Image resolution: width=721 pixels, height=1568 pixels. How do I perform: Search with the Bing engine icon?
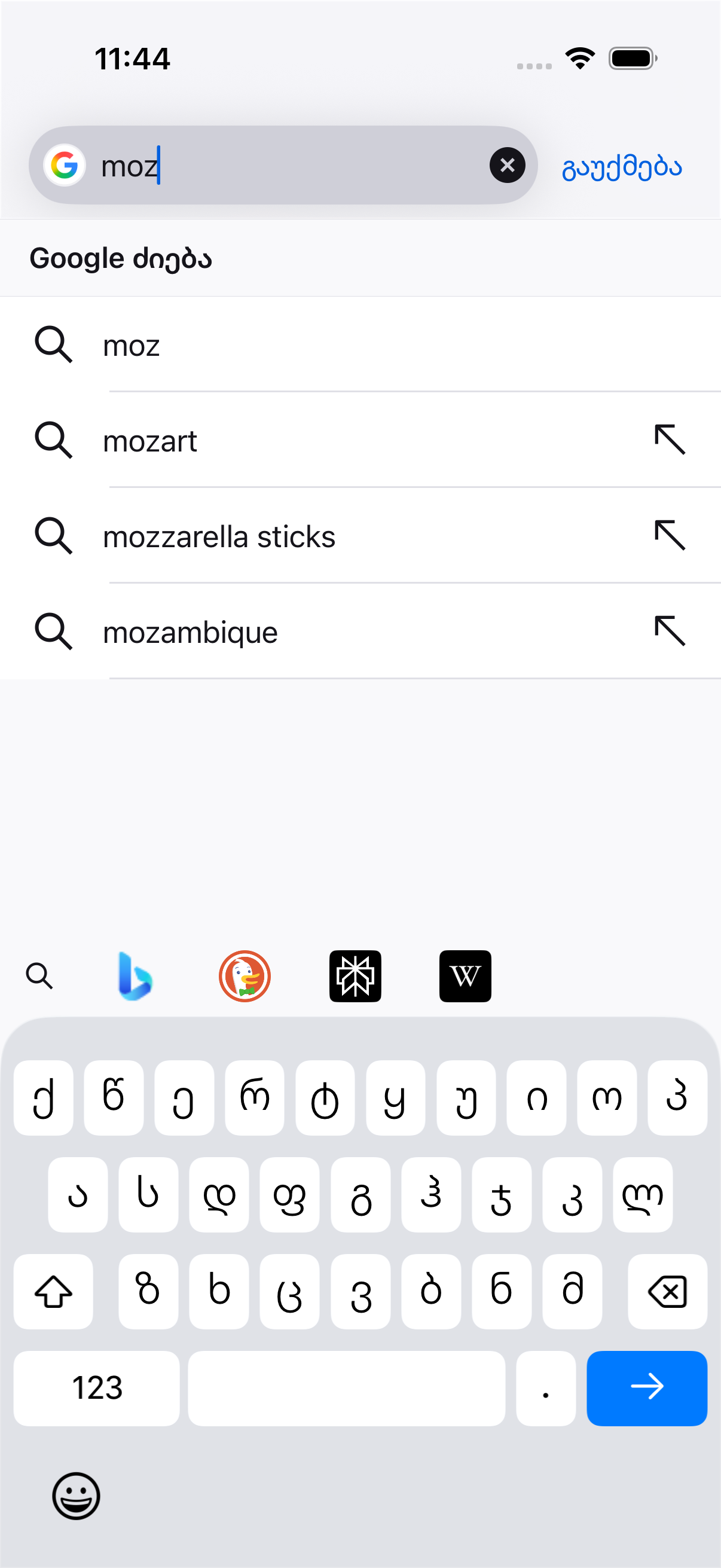[135, 976]
